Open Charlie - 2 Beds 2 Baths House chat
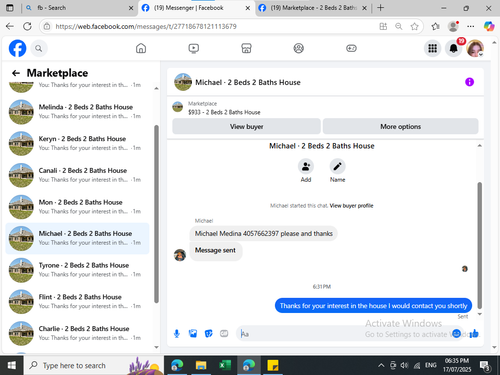 tap(77, 333)
